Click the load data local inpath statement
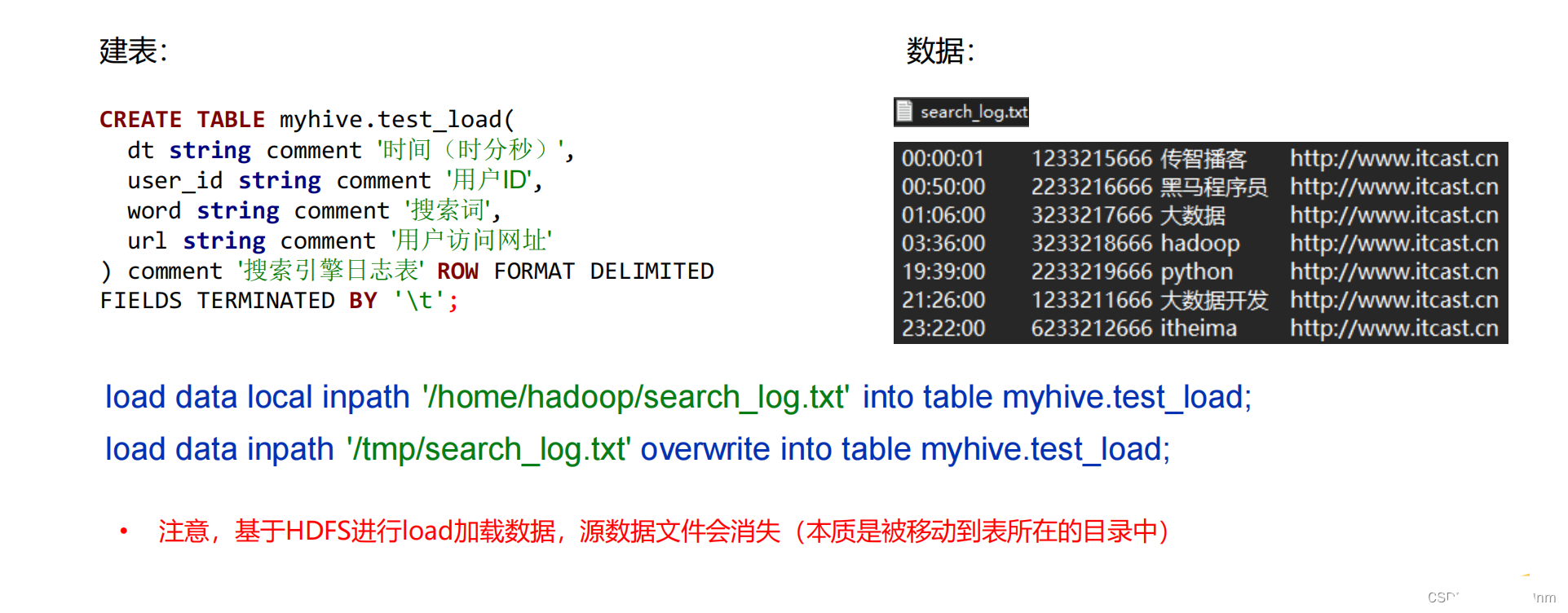1568x613 pixels. tap(678, 398)
